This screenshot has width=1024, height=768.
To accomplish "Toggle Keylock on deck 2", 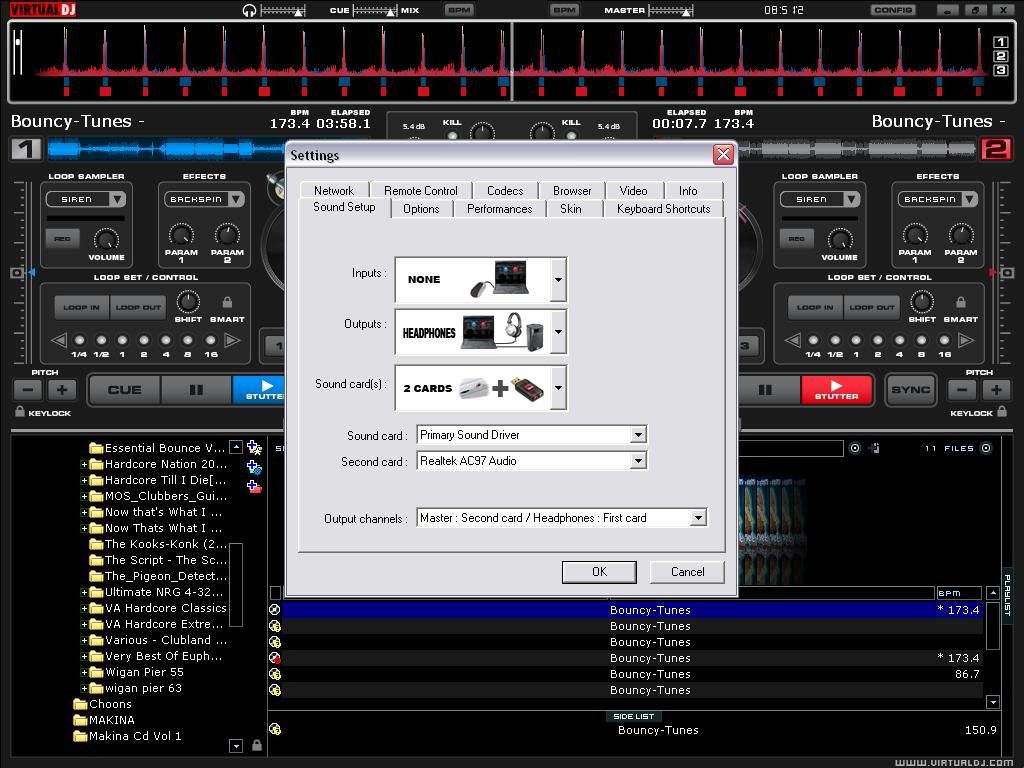I will point(978,412).
